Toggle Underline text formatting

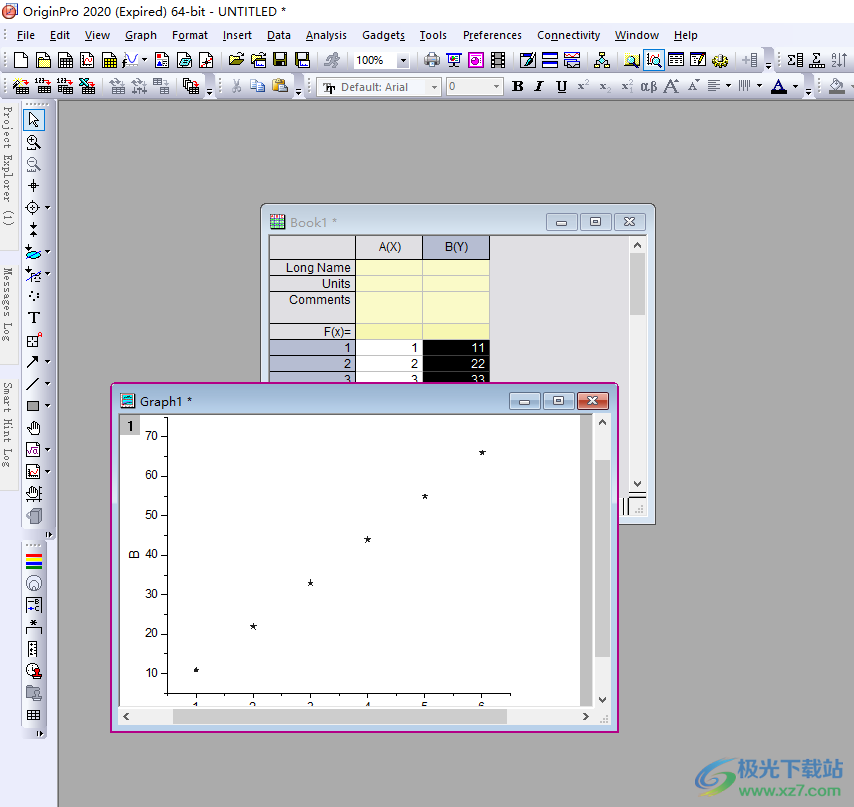tap(561, 87)
